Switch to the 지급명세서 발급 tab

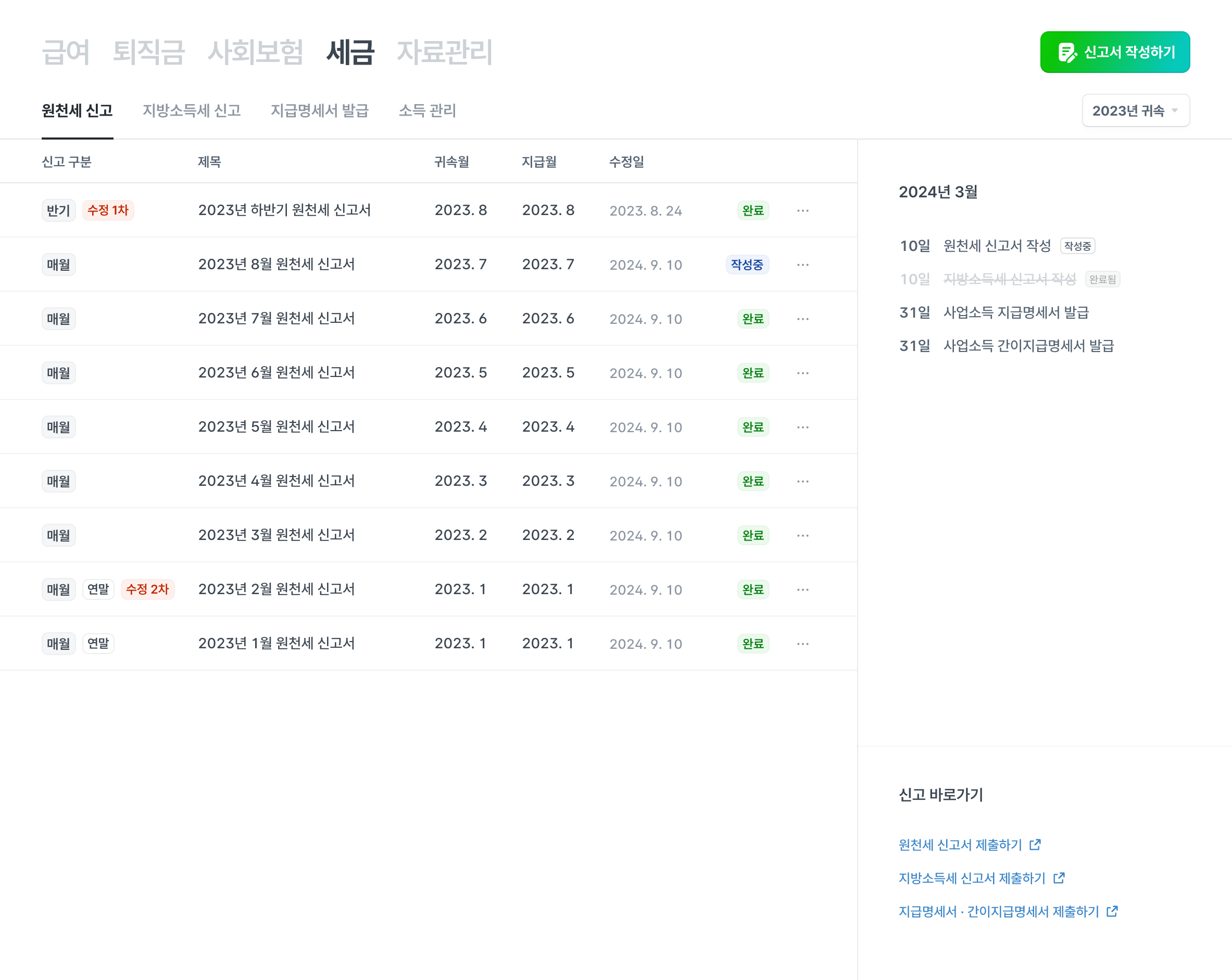pos(319,111)
